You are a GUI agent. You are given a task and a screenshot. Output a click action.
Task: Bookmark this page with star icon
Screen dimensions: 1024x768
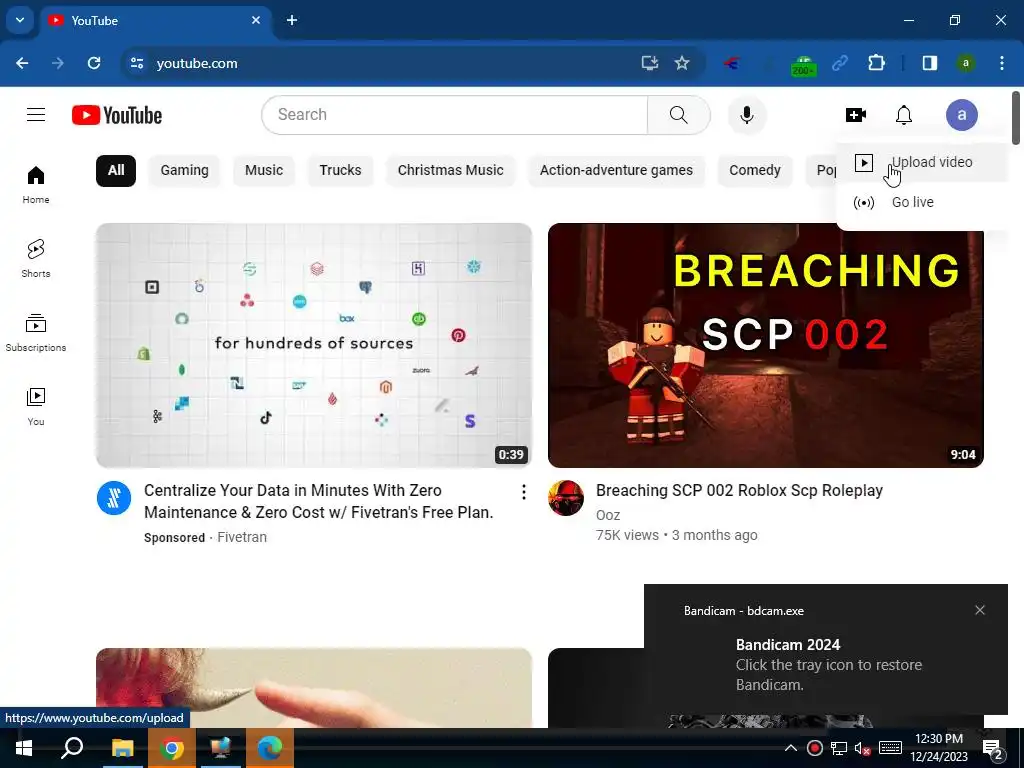coord(682,63)
